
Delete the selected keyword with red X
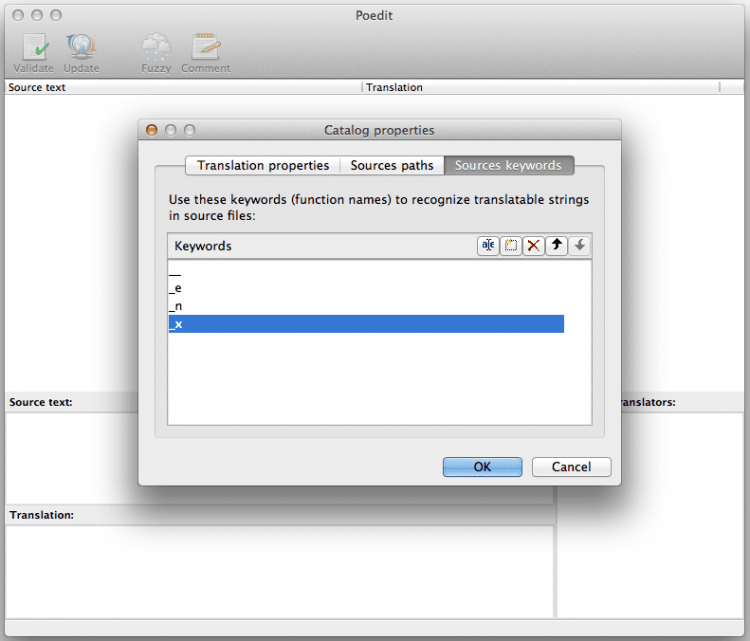[x=534, y=246]
